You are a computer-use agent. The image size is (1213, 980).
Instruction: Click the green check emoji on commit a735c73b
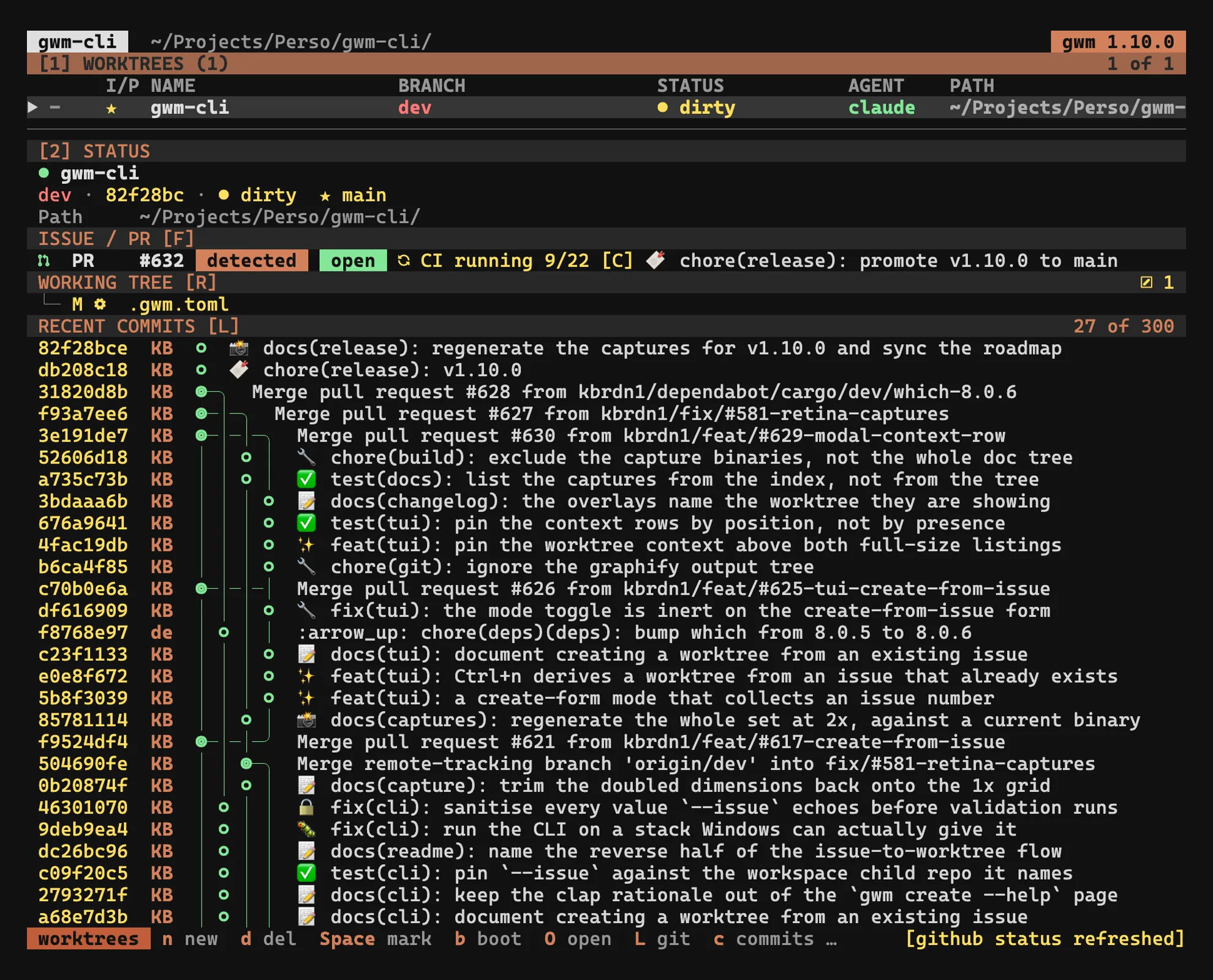click(306, 480)
